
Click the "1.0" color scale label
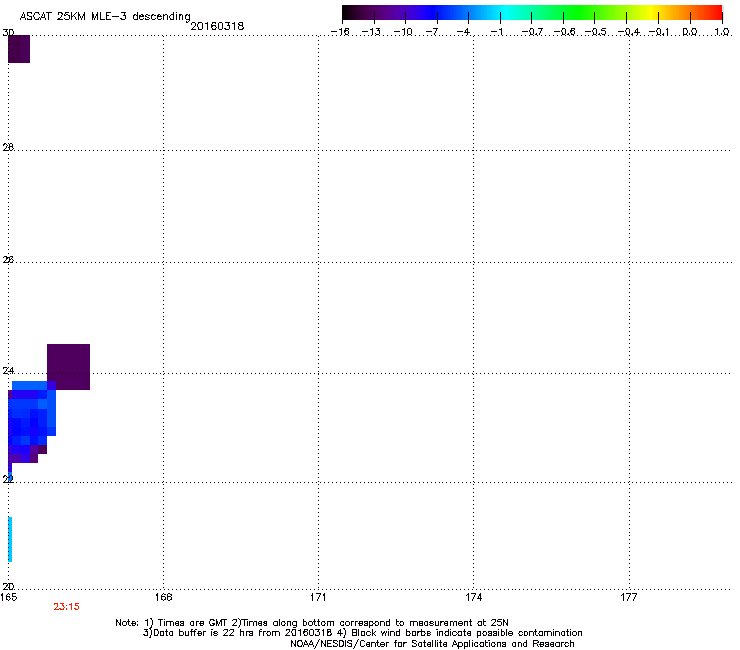[722, 32]
